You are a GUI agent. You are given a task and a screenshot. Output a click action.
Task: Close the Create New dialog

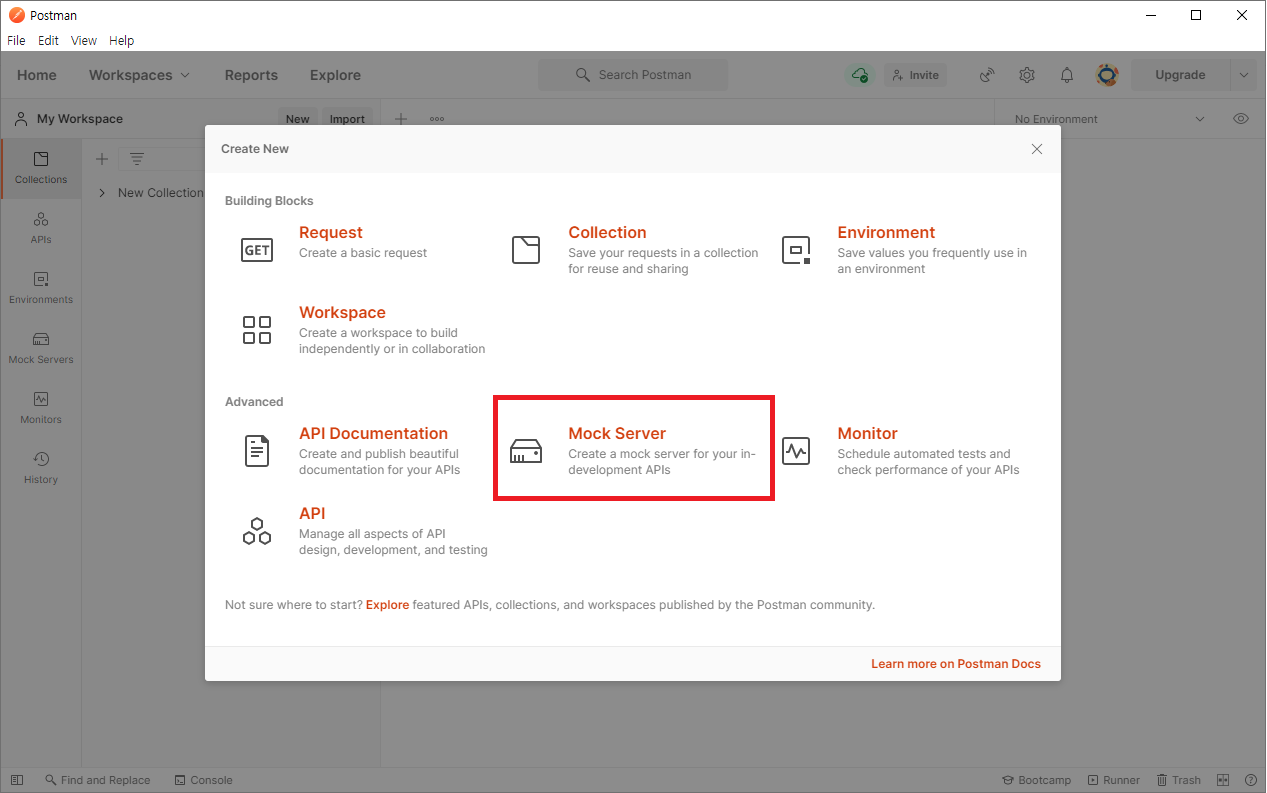pyautogui.click(x=1037, y=149)
